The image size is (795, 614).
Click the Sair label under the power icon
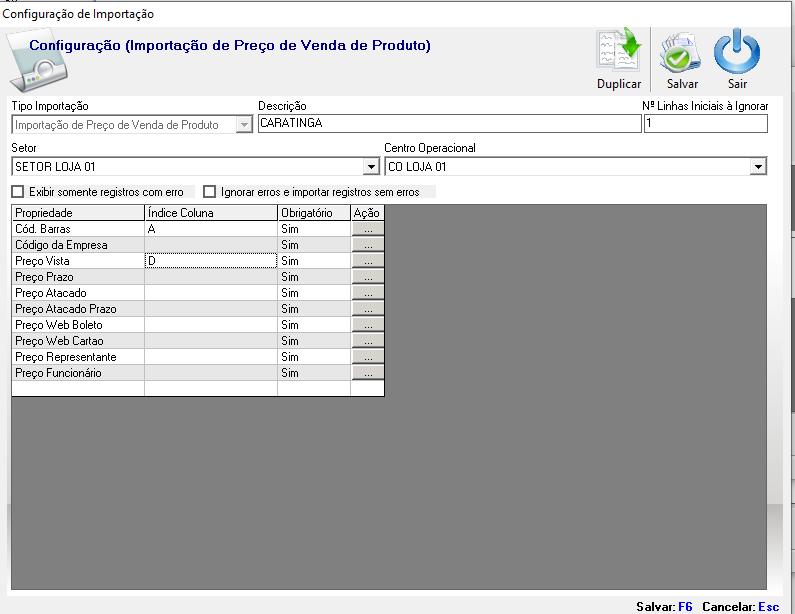pos(737,84)
